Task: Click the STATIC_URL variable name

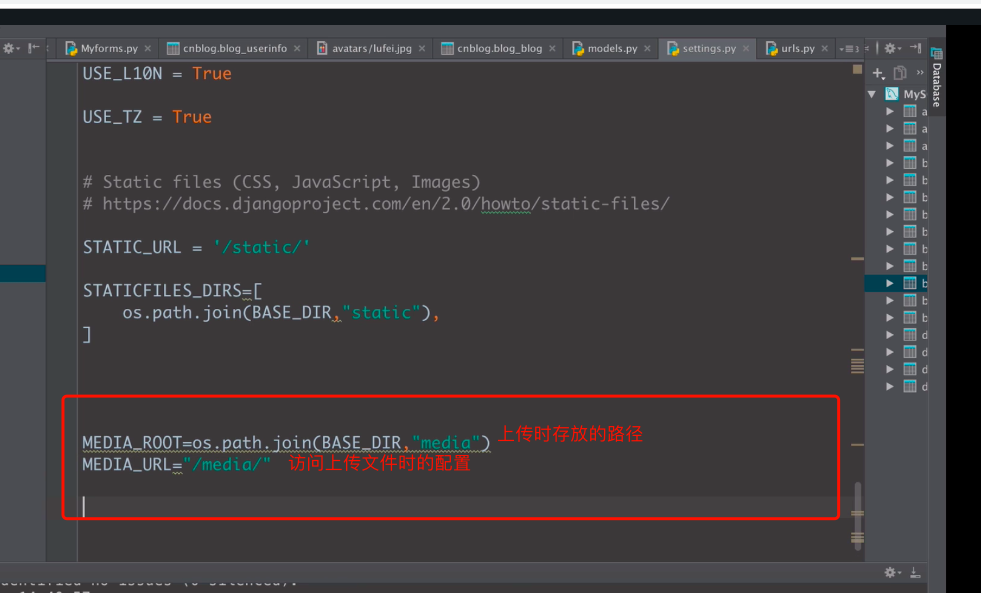Action: point(132,247)
